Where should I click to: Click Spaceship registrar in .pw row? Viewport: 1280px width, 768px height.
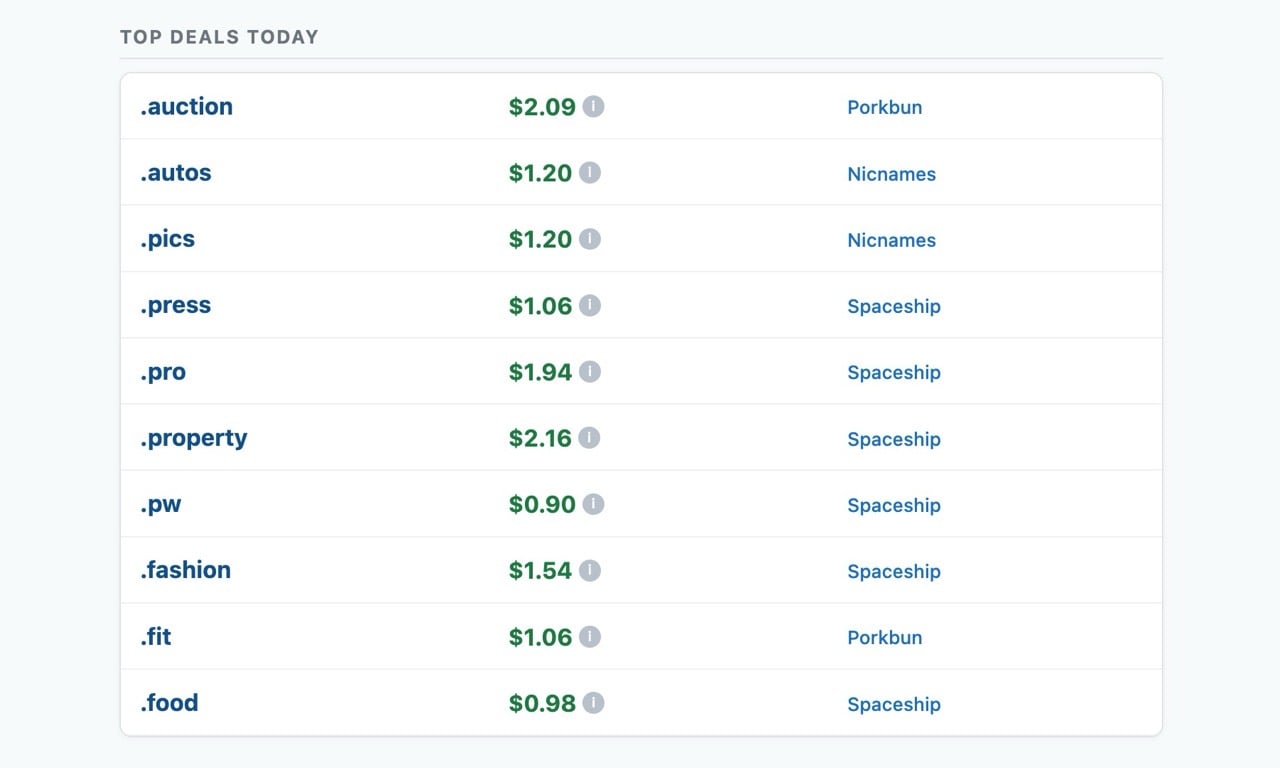pyautogui.click(x=894, y=505)
